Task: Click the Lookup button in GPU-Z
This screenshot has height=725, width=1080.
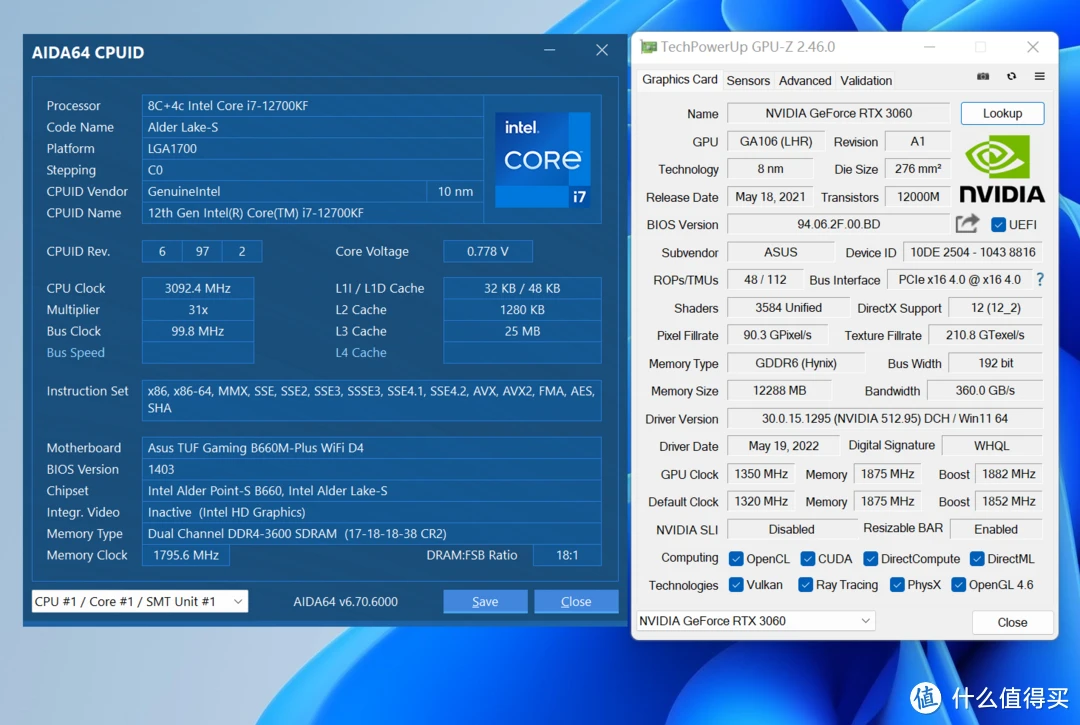Action: click(1002, 114)
